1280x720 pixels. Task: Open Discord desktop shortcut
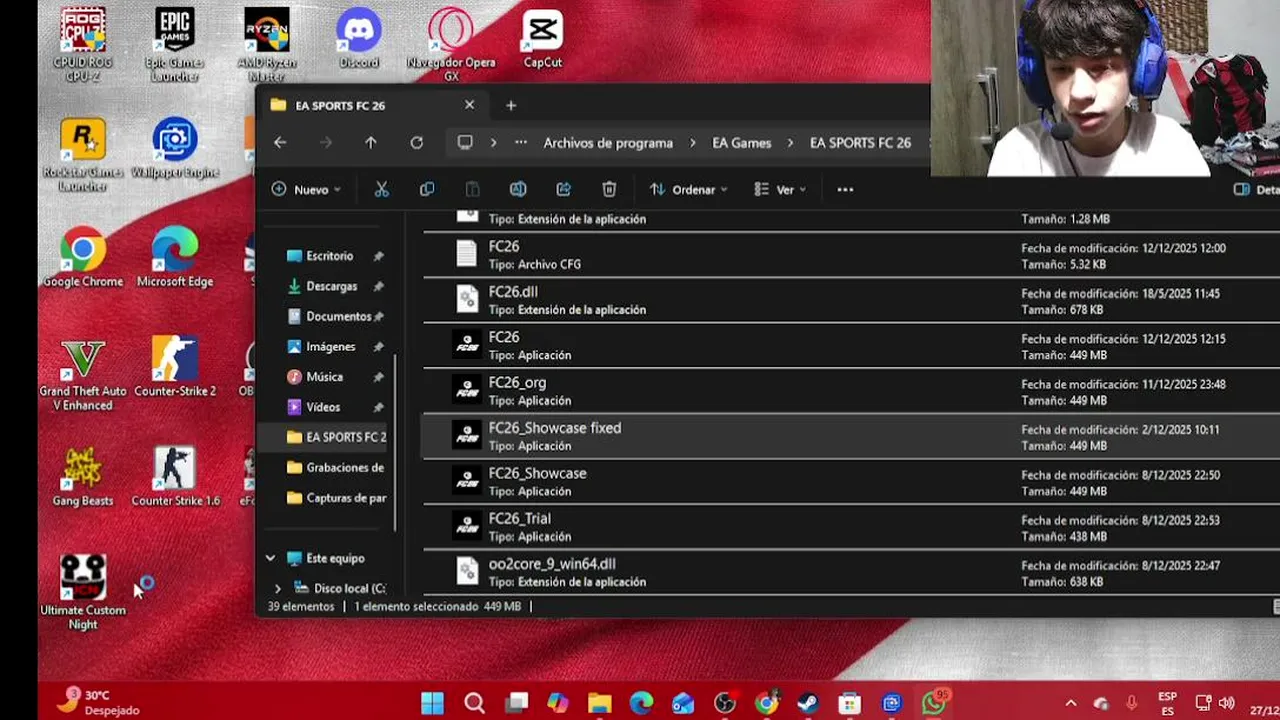click(358, 40)
